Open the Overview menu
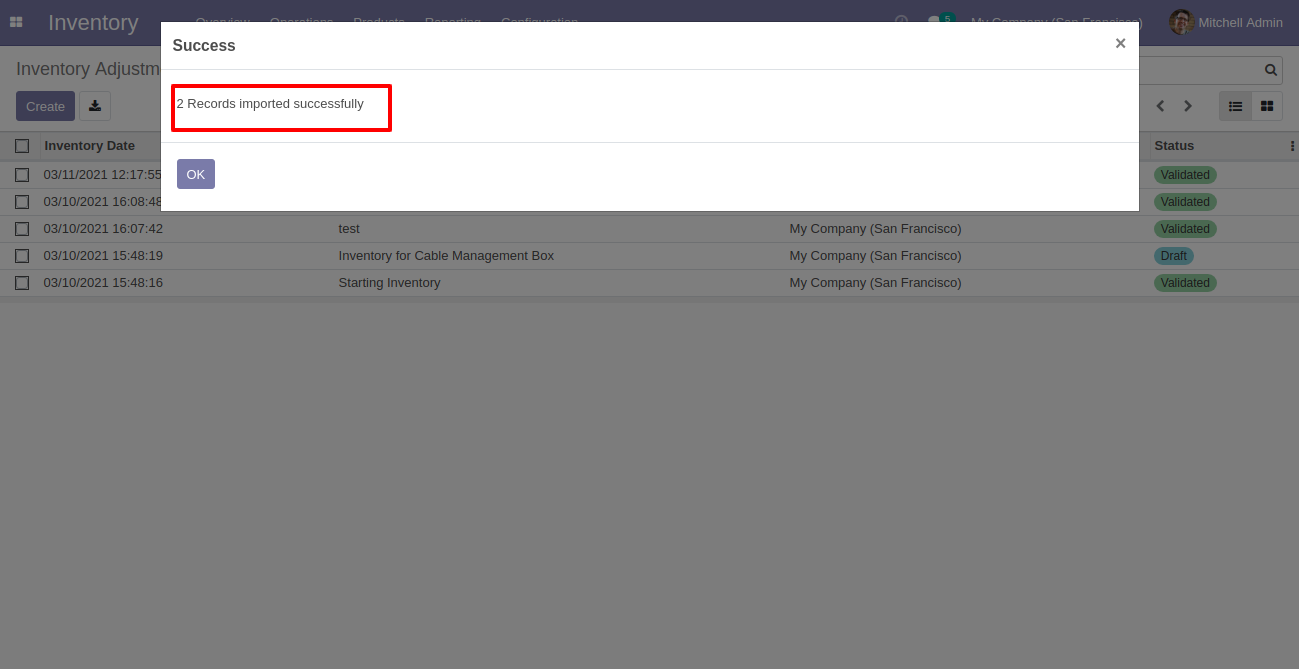This screenshot has width=1299, height=669. coord(222,21)
